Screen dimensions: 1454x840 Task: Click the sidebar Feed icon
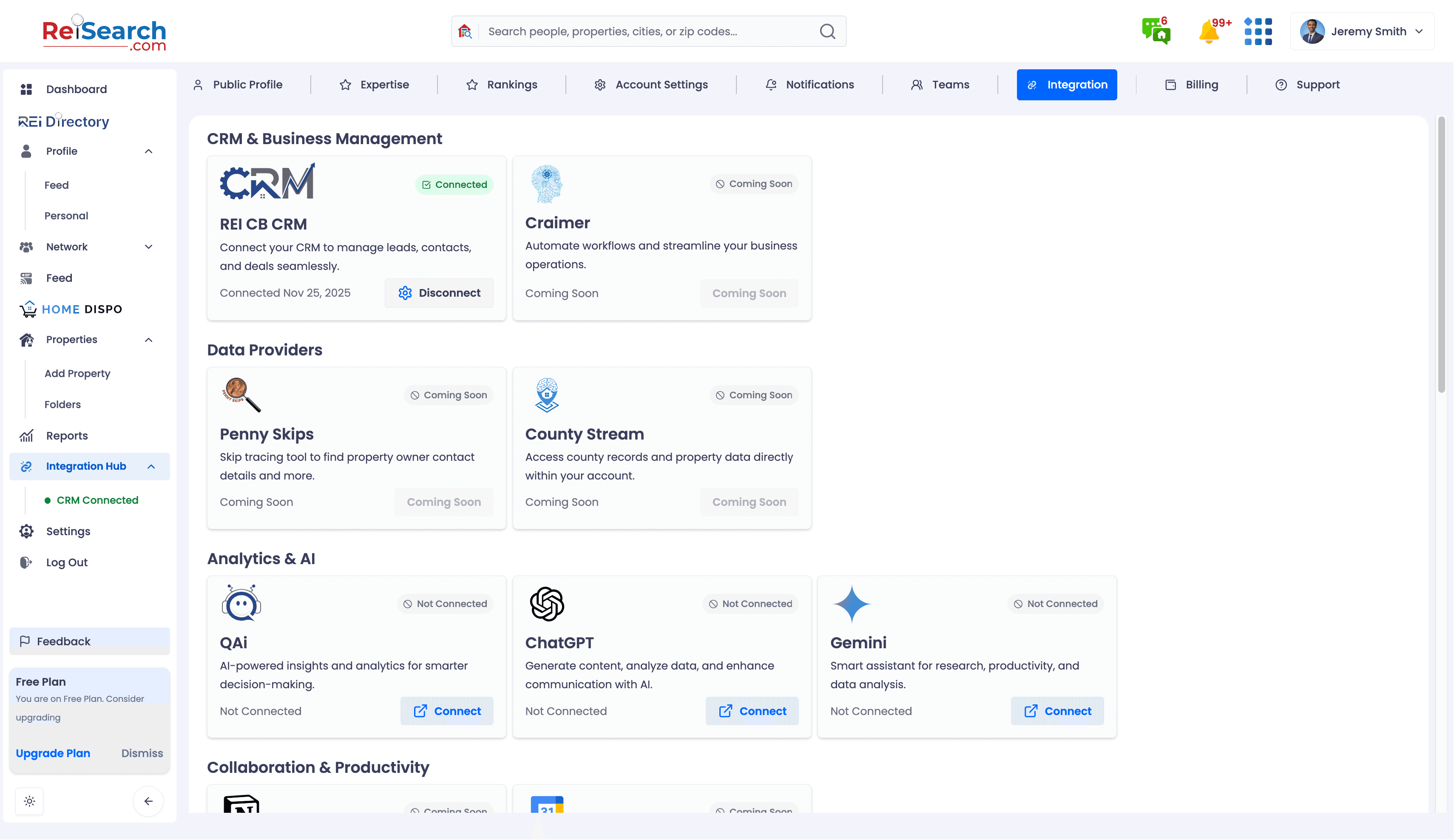pos(26,278)
